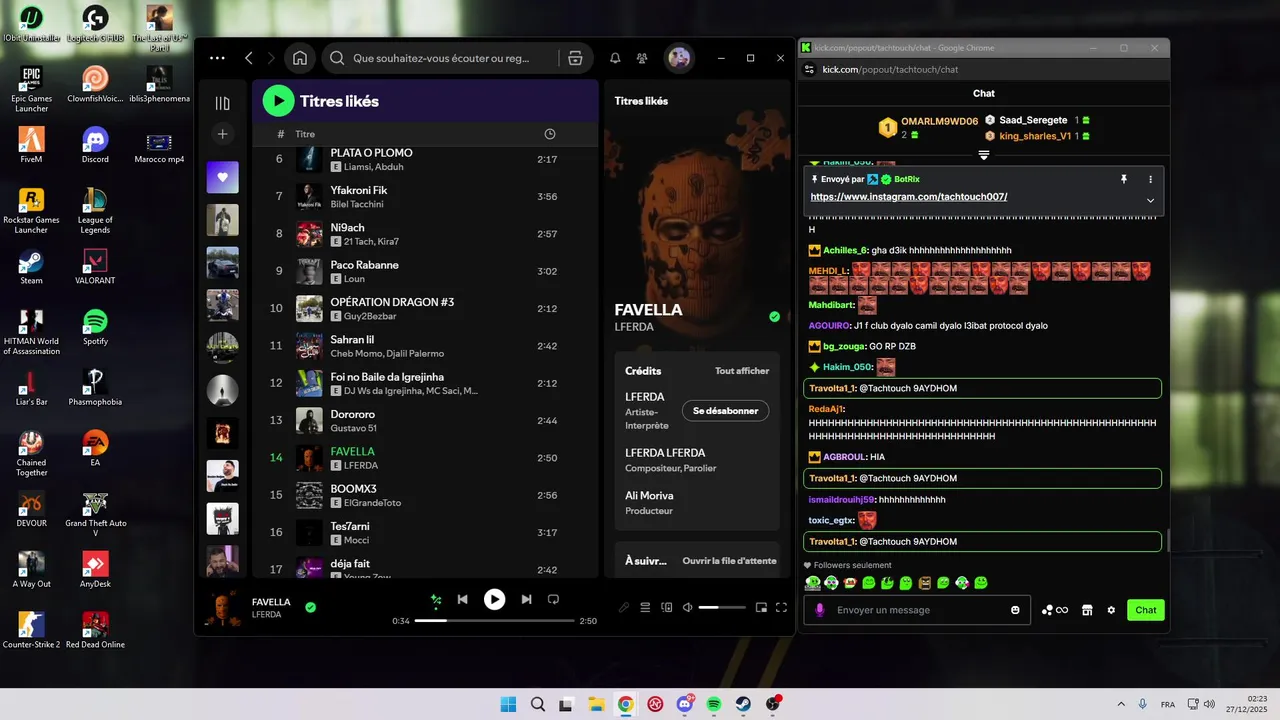Open pinned Instagram link in Kick chat
This screenshot has height=720, width=1280.
[908, 197]
